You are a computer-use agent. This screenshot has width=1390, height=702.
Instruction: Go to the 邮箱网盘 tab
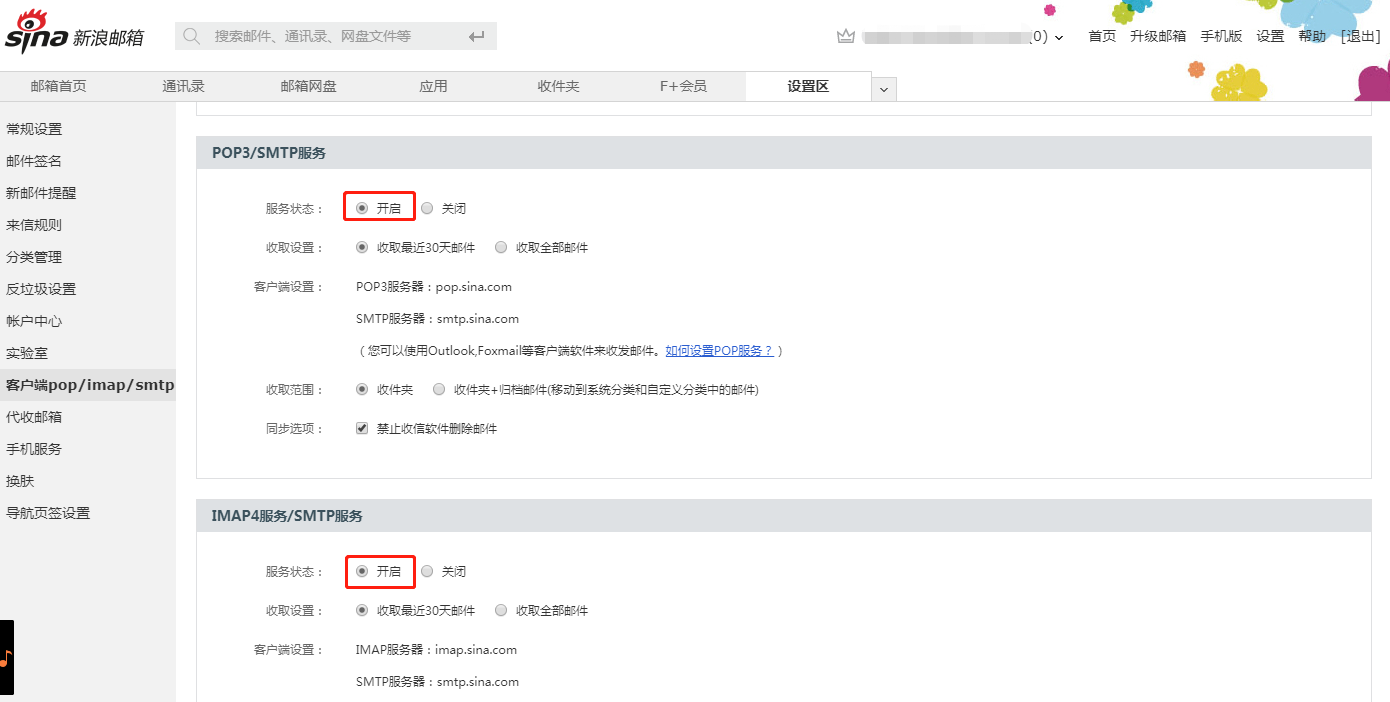[x=309, y=86]
